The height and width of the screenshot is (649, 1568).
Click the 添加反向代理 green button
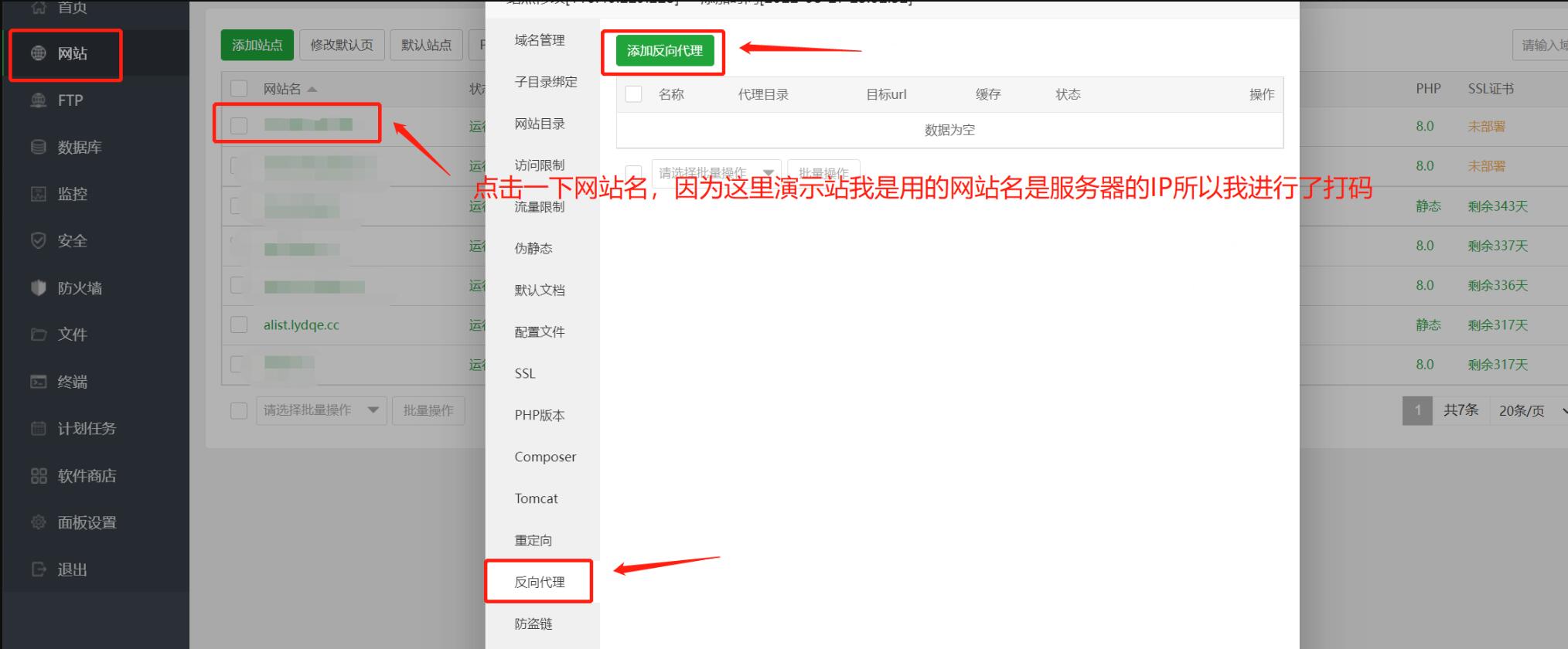[664, 51]
